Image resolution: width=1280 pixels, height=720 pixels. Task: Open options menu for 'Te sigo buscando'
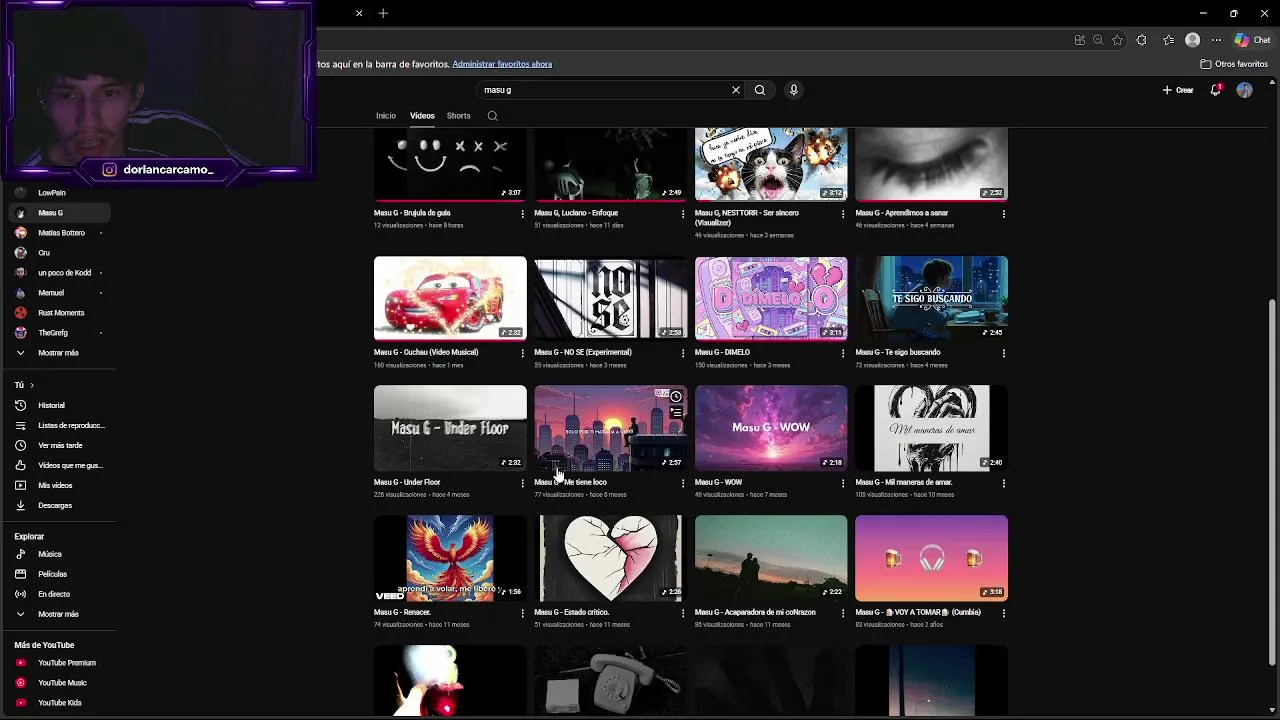[x=1004, y=353]
